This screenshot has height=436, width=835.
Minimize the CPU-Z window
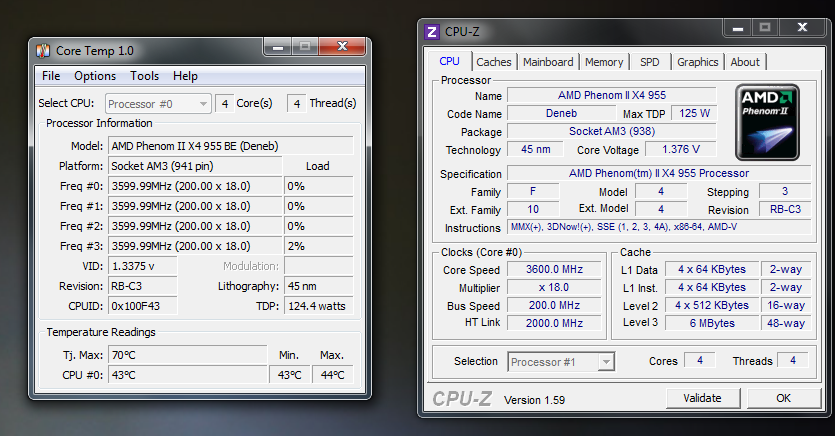pos(738,28)
